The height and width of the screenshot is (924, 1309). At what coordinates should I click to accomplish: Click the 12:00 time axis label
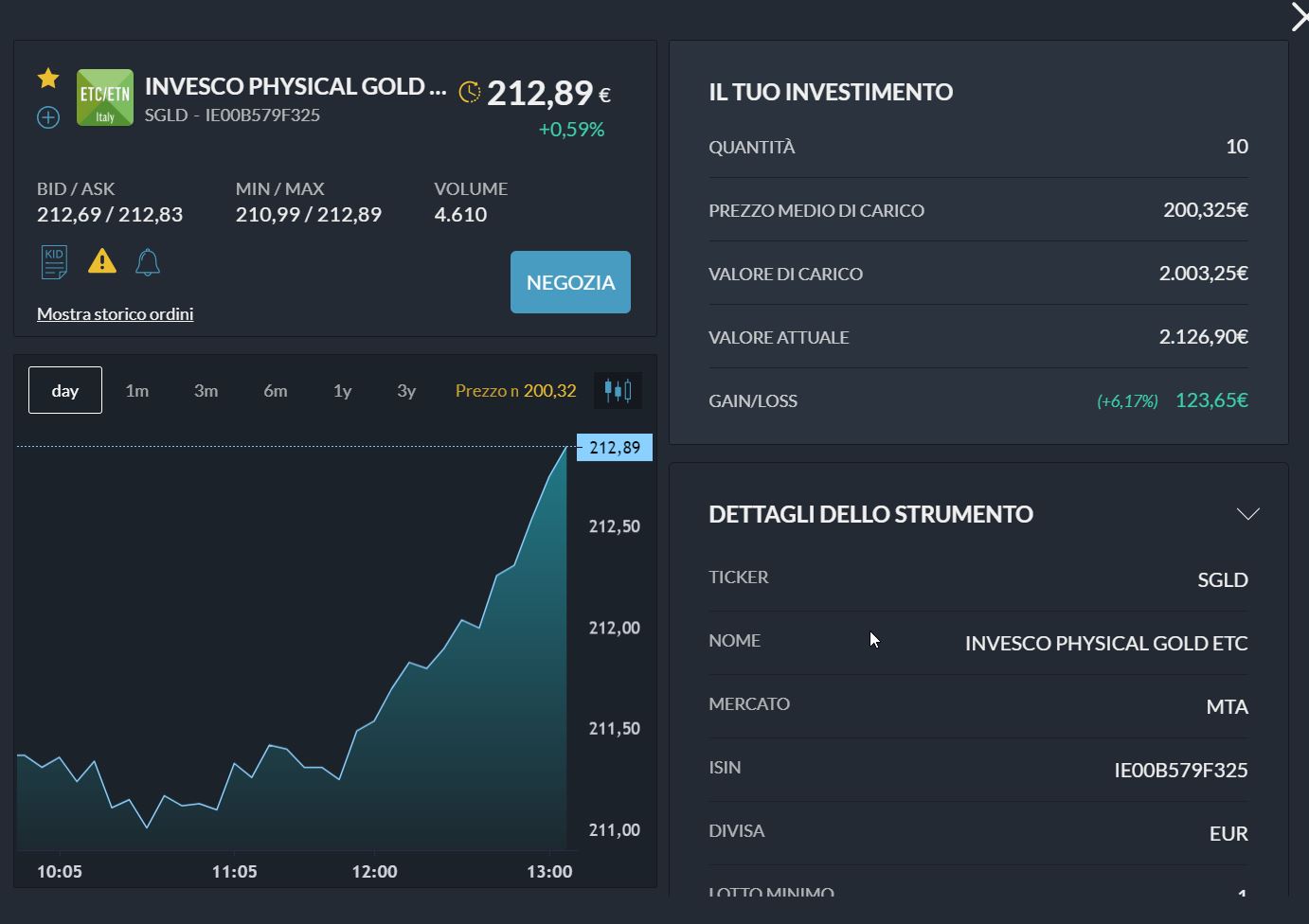pos(374,871)
